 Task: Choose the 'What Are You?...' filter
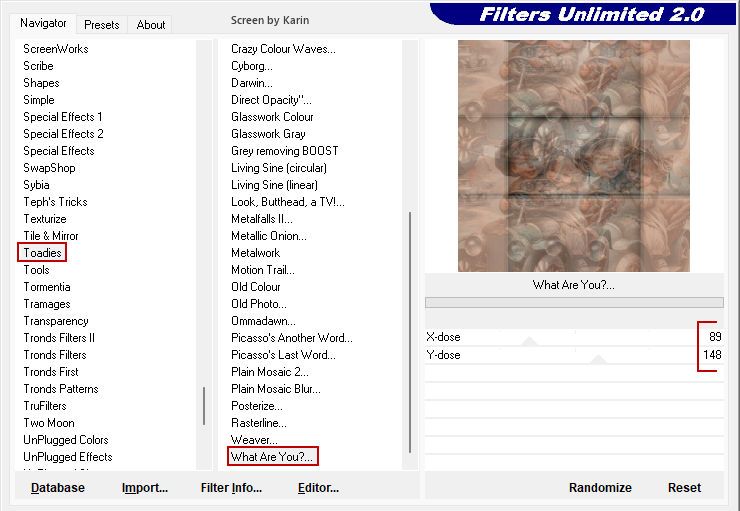[272, 457]
